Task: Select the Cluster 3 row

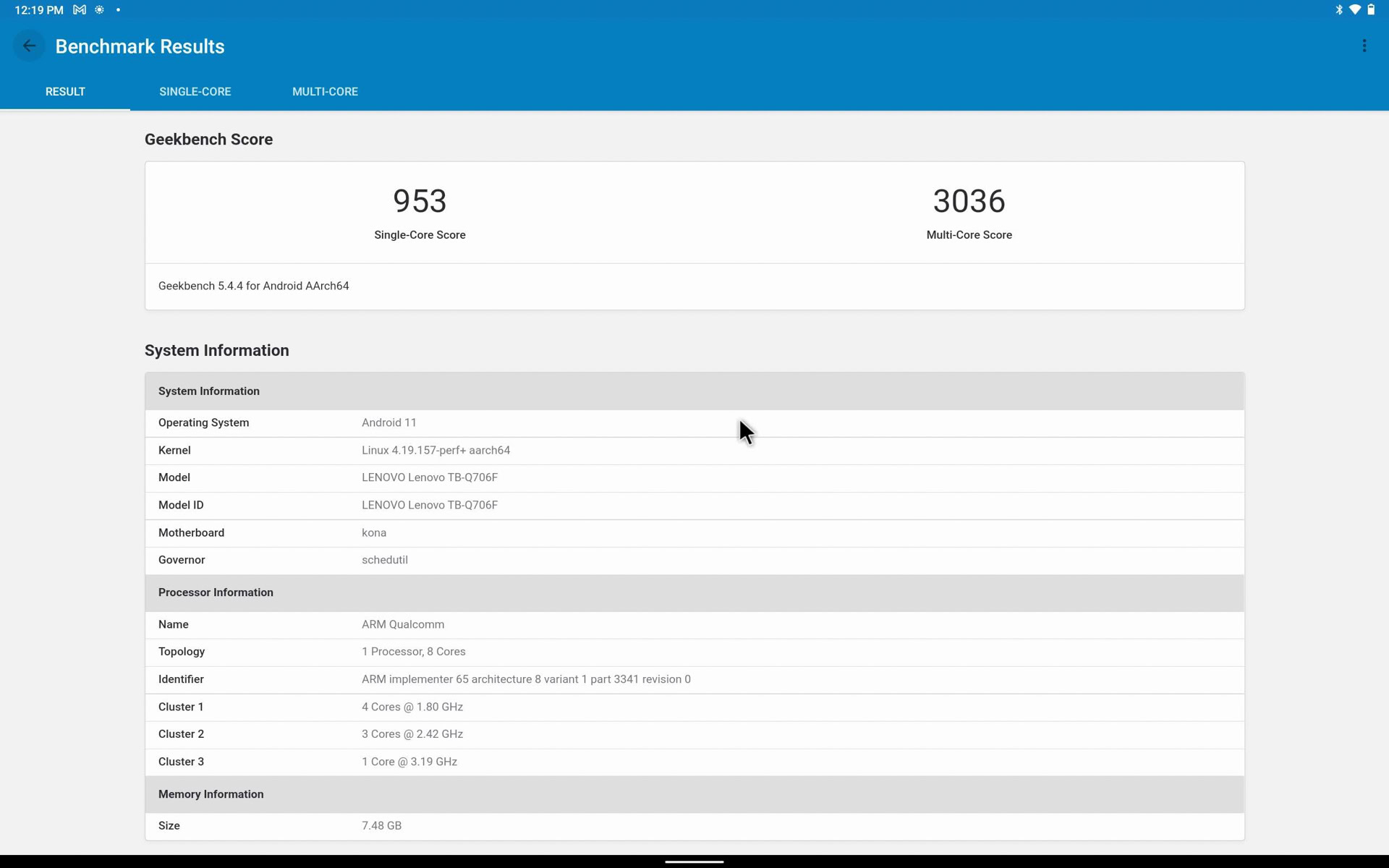Action: 694,762
